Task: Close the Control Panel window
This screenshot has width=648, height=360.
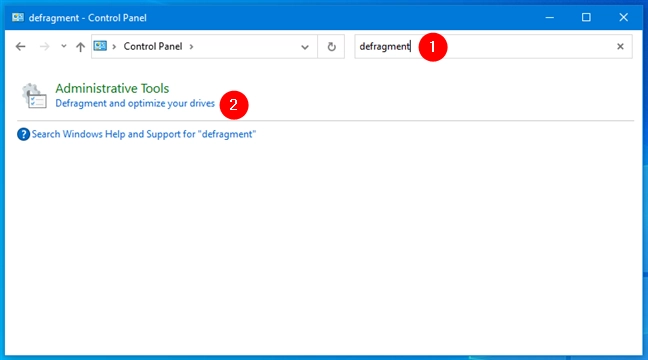Action: click(624, 17)
